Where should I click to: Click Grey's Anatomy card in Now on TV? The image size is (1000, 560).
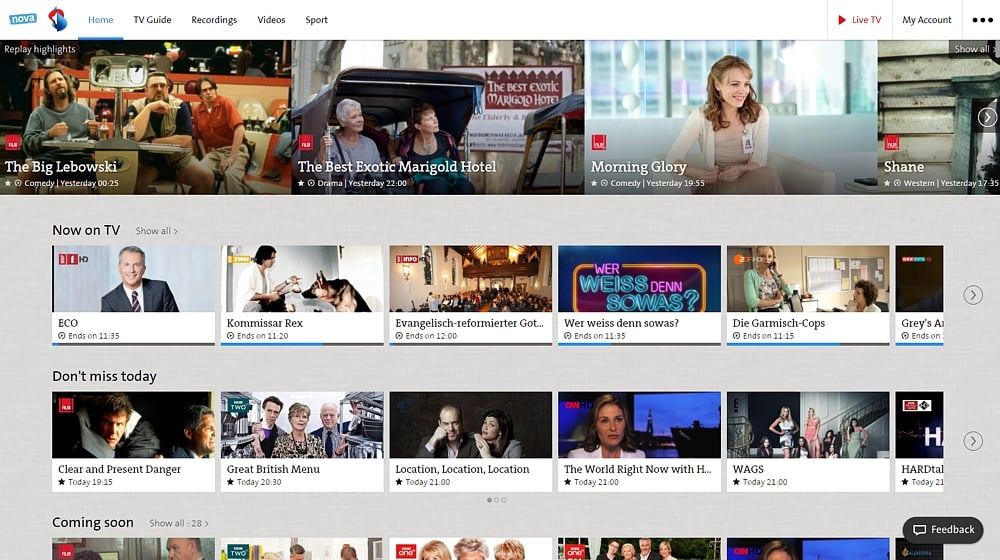pyautogui.click(x=919, y=295)
